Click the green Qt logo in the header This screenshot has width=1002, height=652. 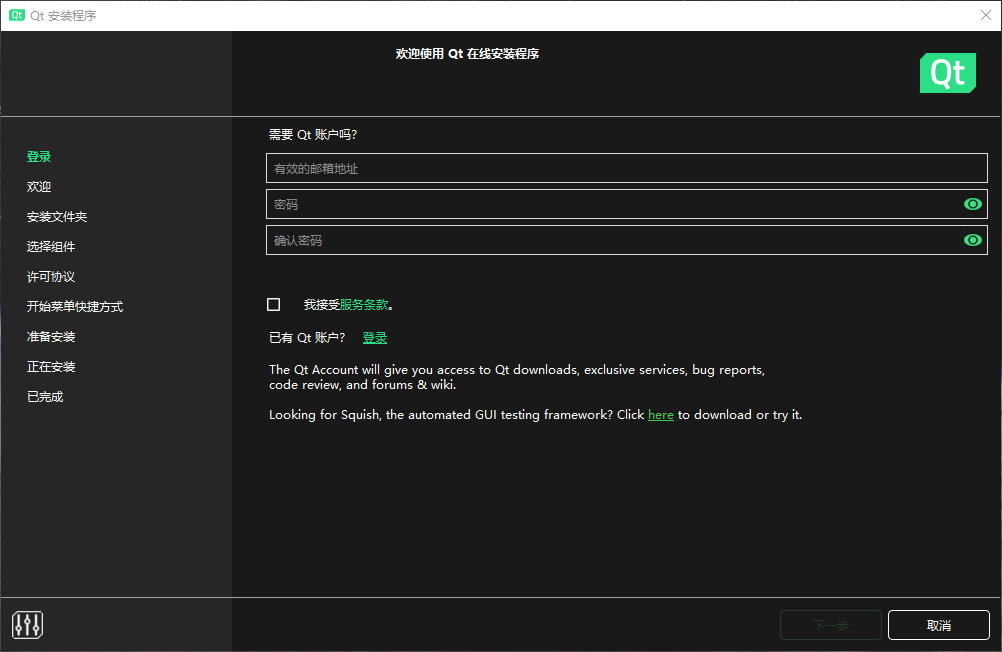coord(947,74)
